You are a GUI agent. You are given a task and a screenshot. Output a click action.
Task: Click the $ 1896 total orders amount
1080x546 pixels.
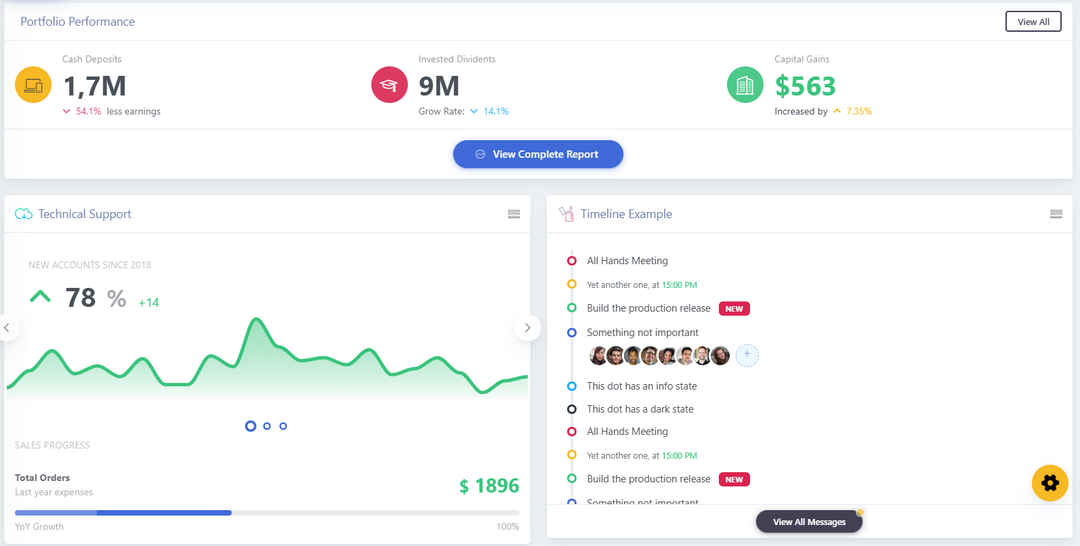pos(489,485)
